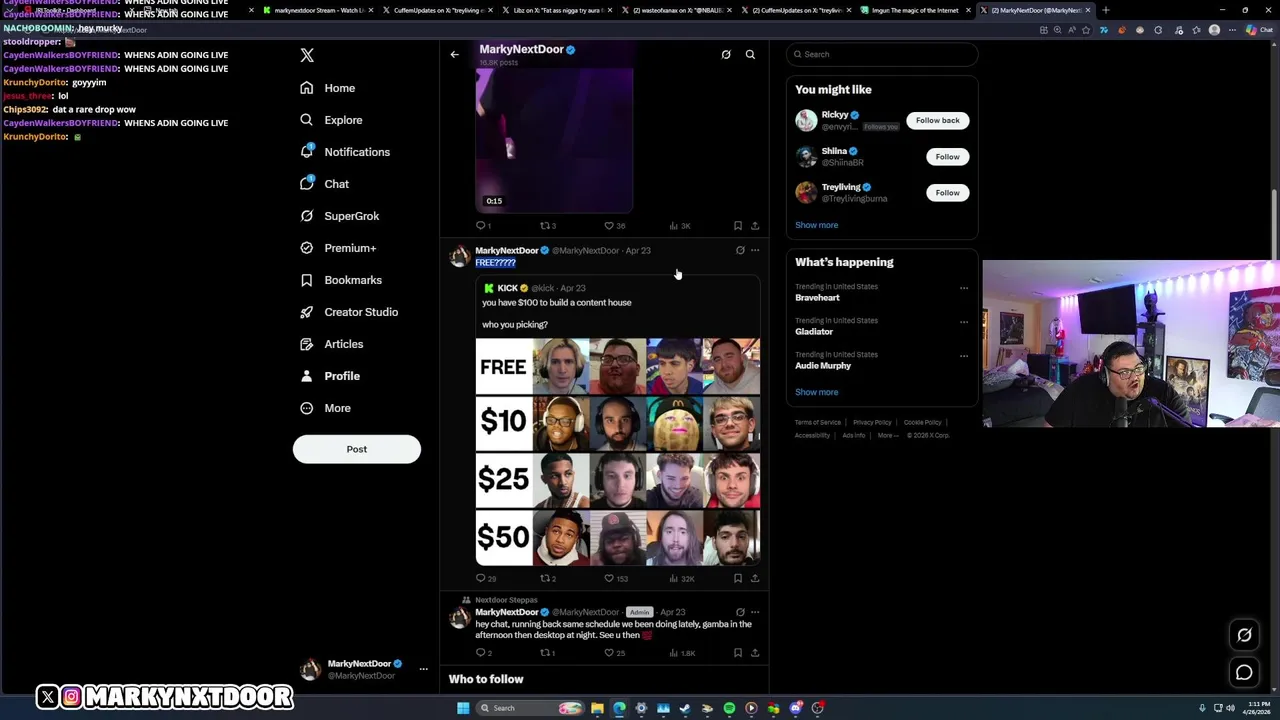Image resolution: width=1280 pixels, height=720 pixels.
Task: Open Grok actions on the FREE????? post
Action: coord(740,250)
